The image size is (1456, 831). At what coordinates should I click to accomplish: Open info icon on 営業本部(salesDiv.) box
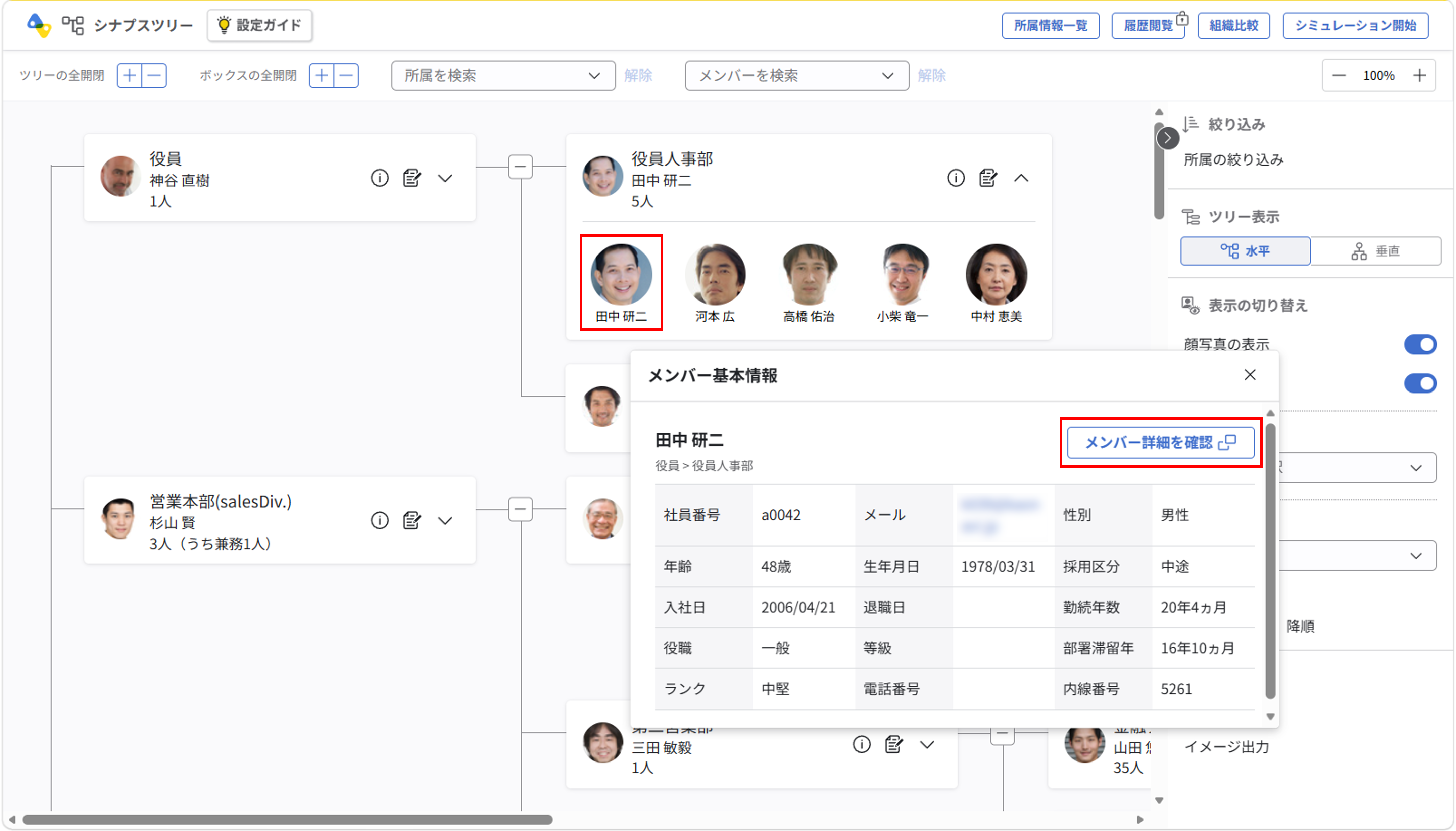pyautogui.click(x=379, y=520)
